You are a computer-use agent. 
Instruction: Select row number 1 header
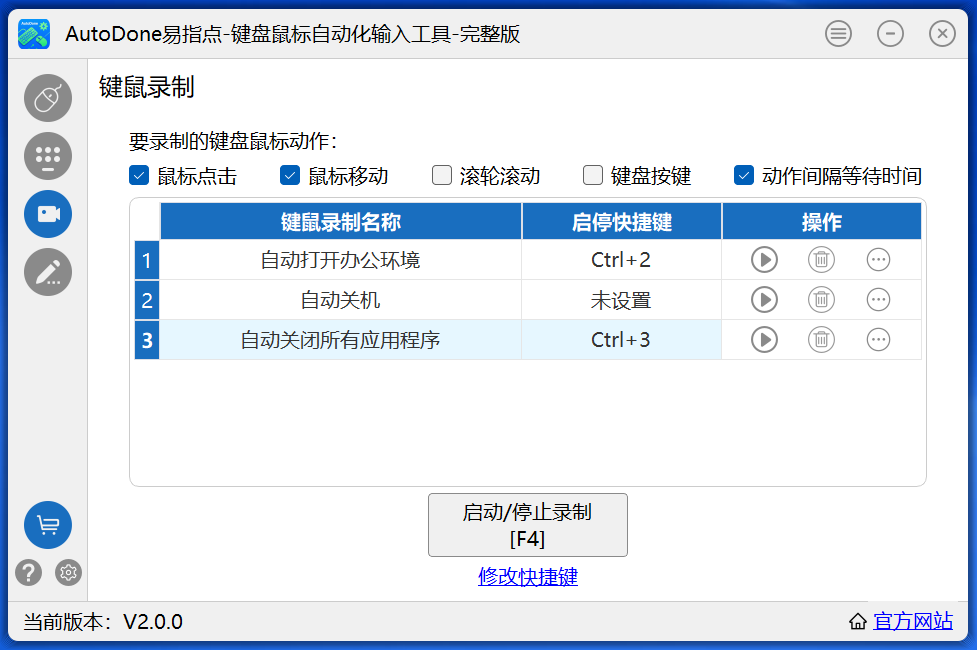tap(147, 260)
